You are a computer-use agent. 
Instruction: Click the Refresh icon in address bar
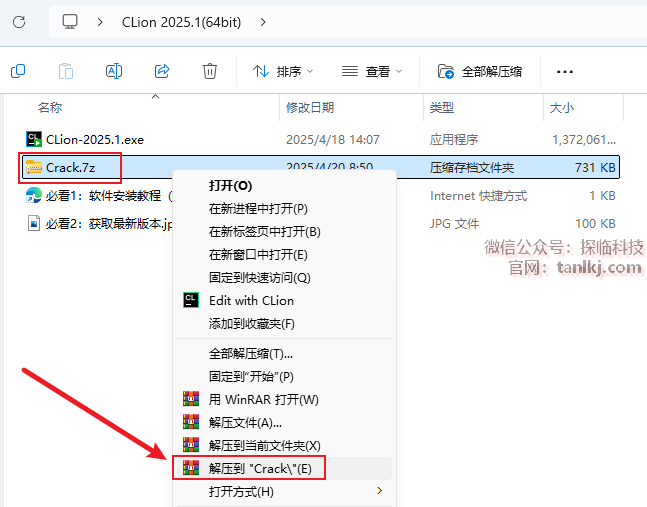[19, 22]
